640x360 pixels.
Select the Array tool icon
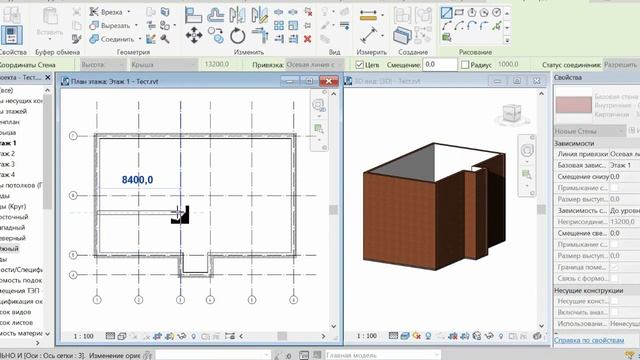coord(279,25)
